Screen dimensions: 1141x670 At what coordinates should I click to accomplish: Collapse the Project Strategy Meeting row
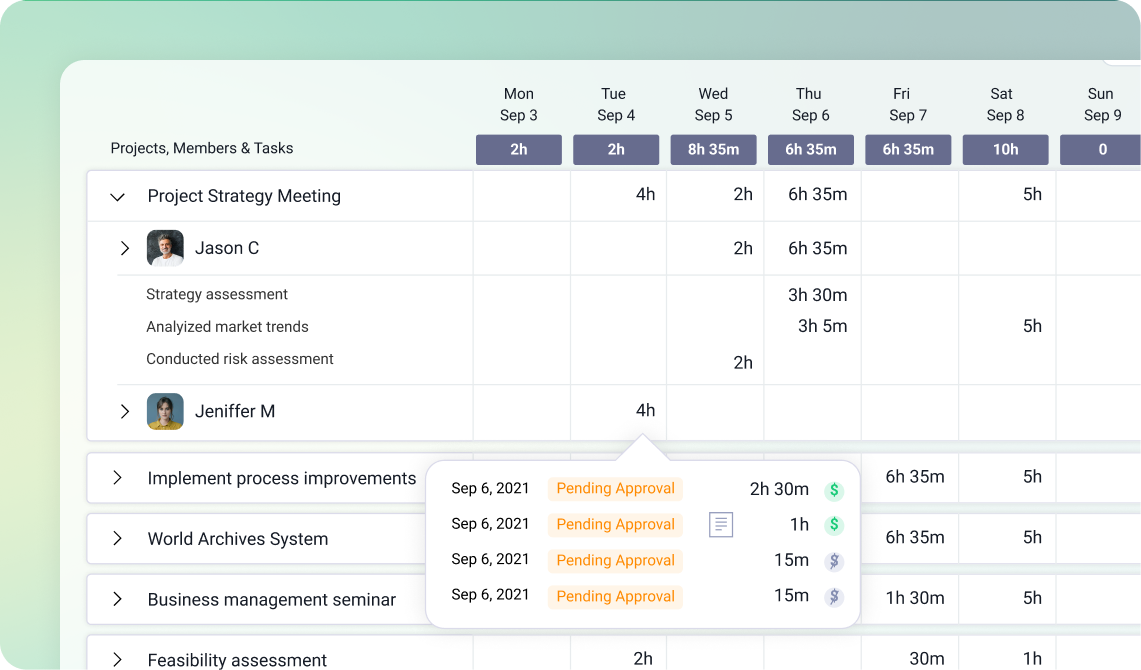click(x=117, y=196)
